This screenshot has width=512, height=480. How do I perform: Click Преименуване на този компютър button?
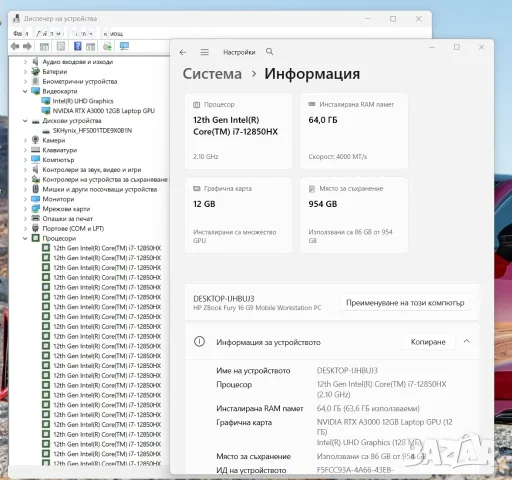(405, 303)
